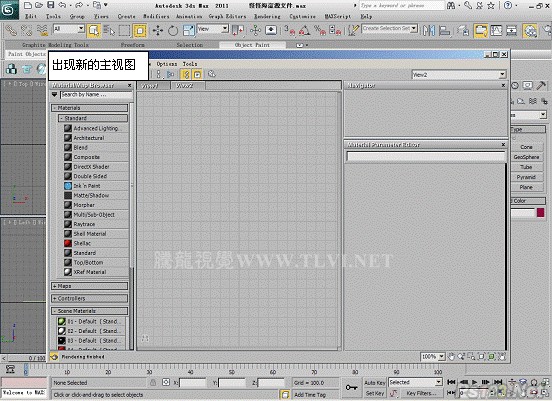Toggle the selection lock icon

click(x=153, y=382)
